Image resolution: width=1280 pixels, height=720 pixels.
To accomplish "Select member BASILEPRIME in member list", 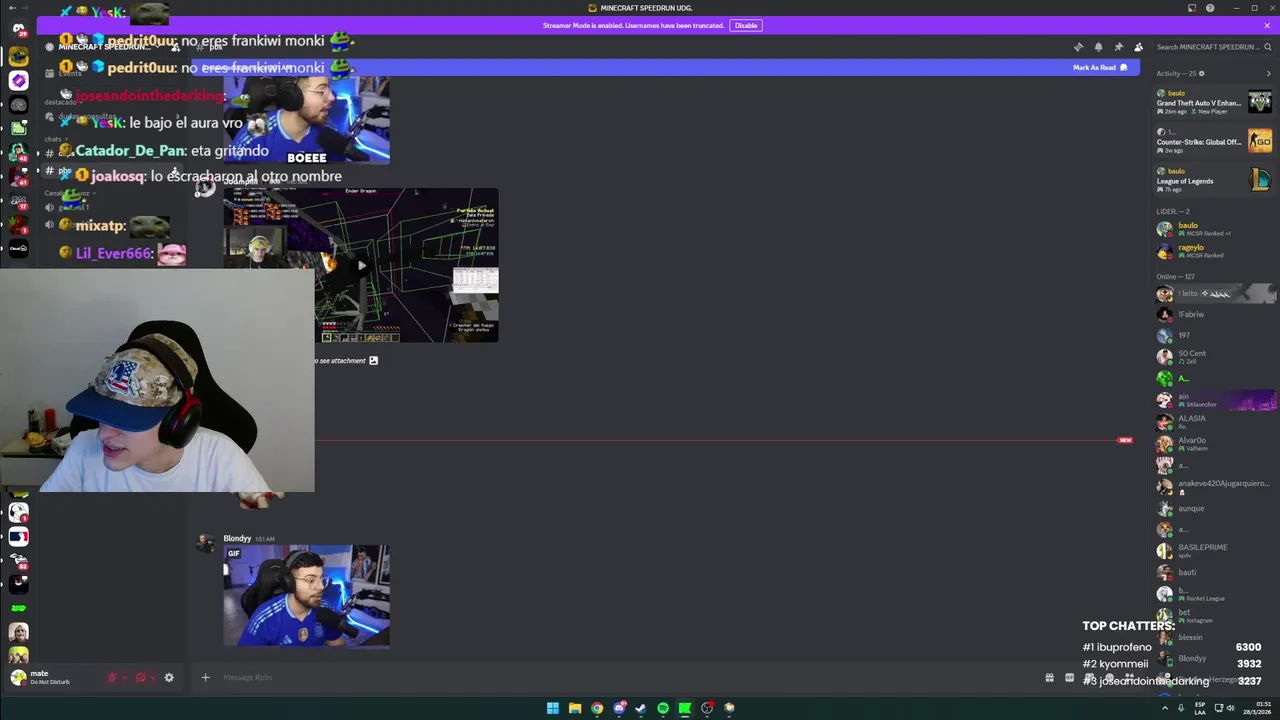I will pyautogui.click(x=1214, y=551).
